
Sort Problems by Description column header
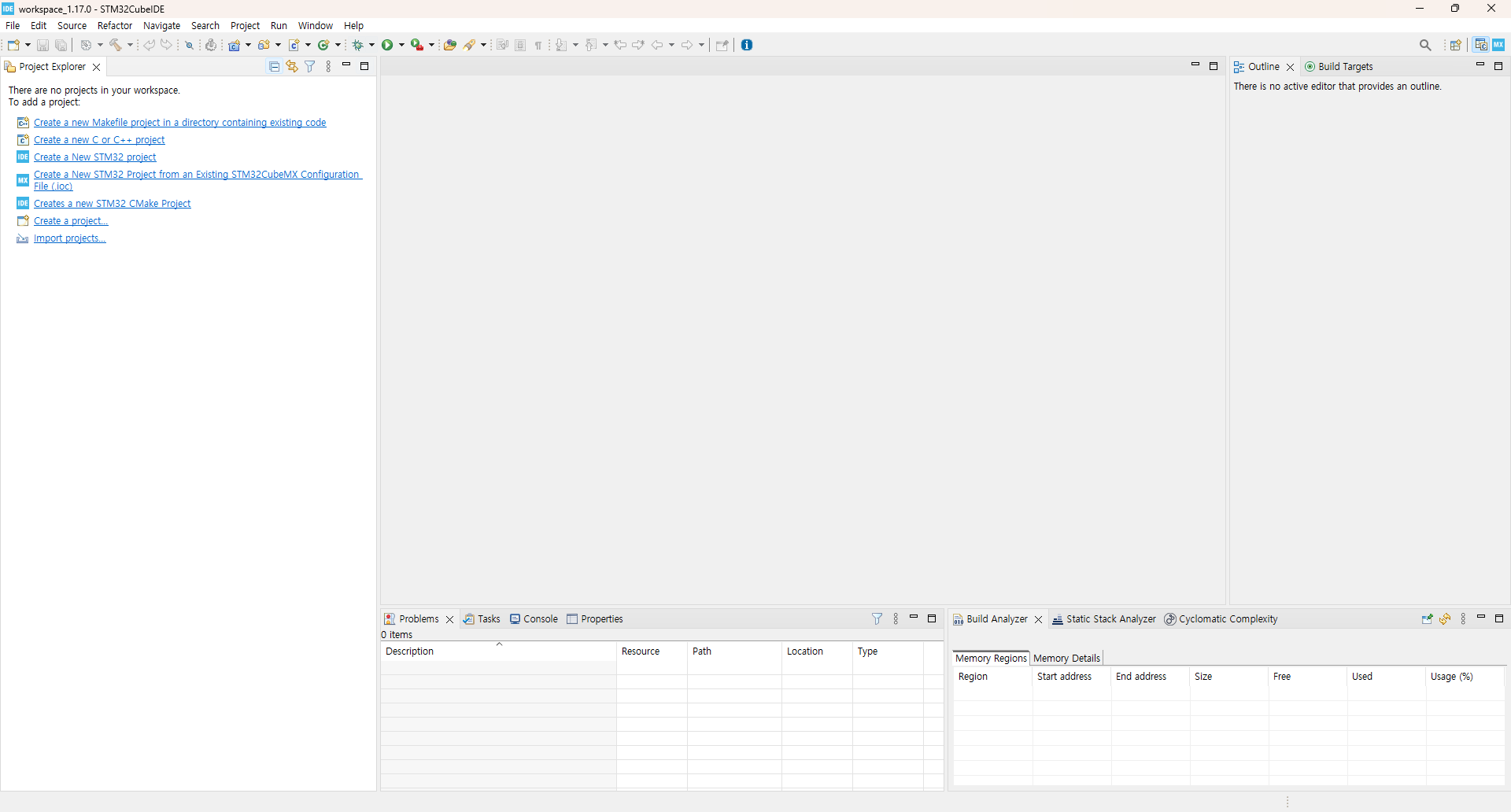click(498, 651)
